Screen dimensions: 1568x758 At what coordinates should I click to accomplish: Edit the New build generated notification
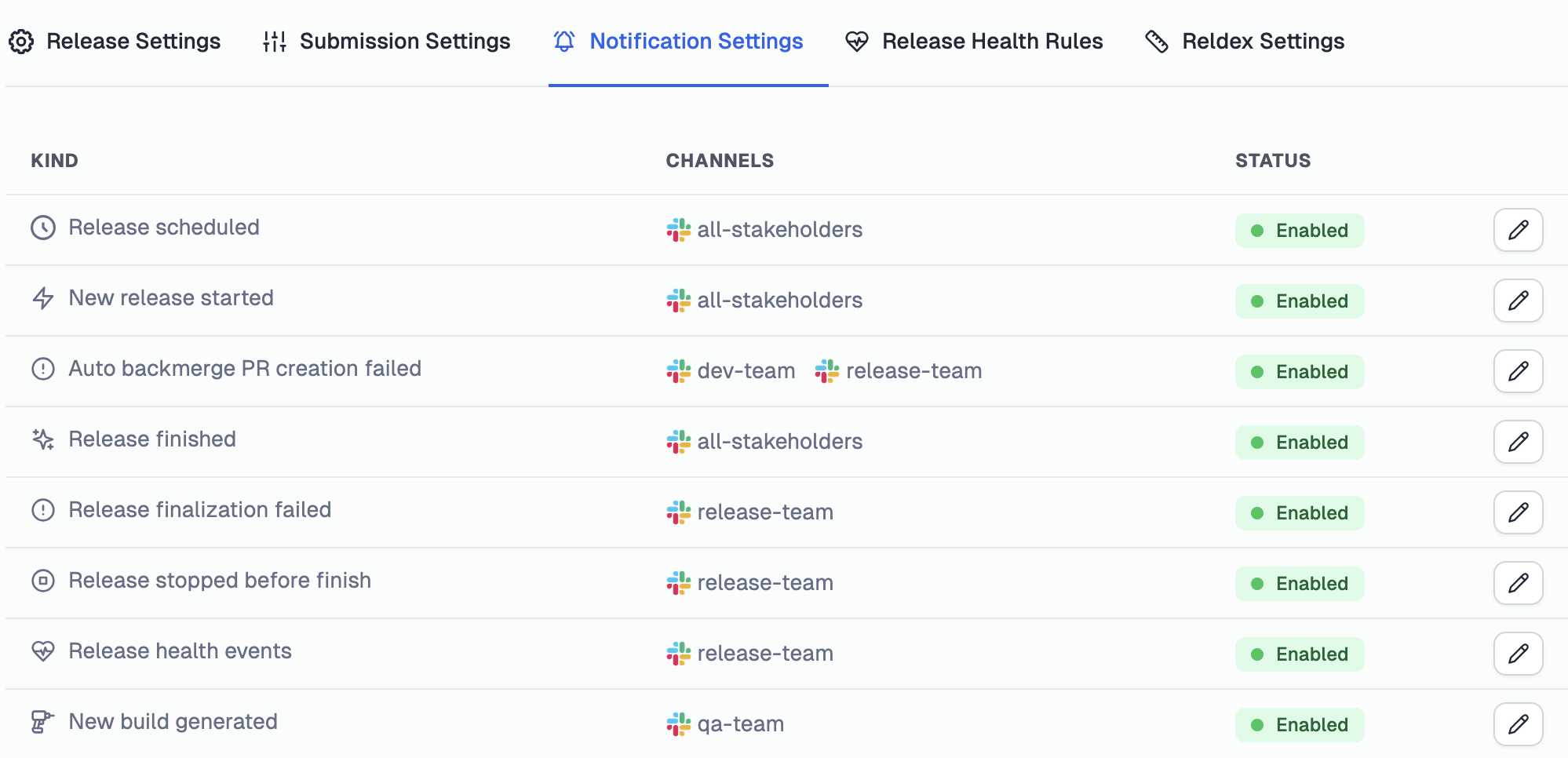coord(1518,724)
